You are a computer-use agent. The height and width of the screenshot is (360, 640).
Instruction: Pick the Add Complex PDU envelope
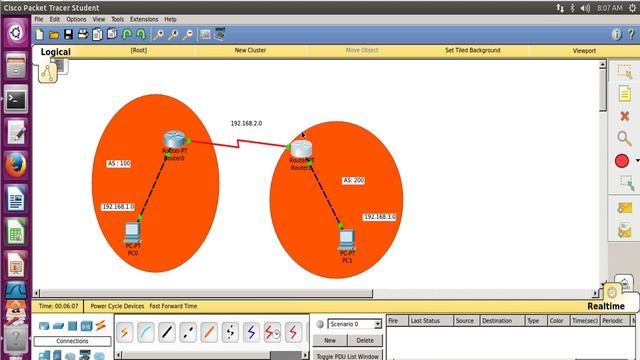tap(624, 231)
